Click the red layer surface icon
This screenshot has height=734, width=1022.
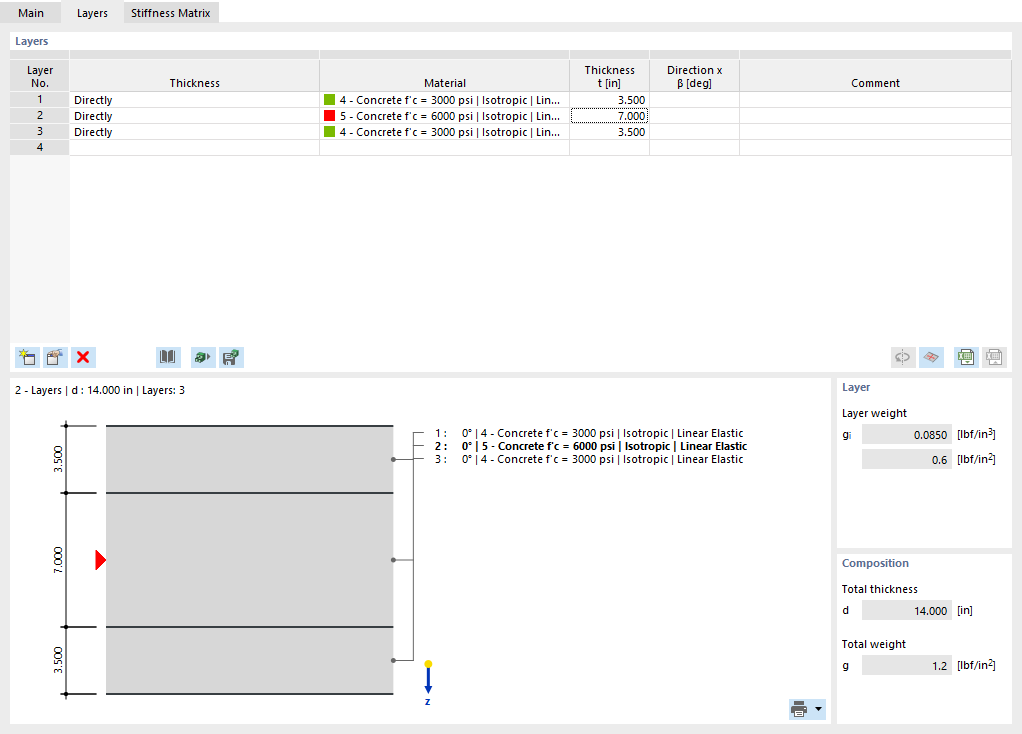pyautogui.click(x=931, y=357)
